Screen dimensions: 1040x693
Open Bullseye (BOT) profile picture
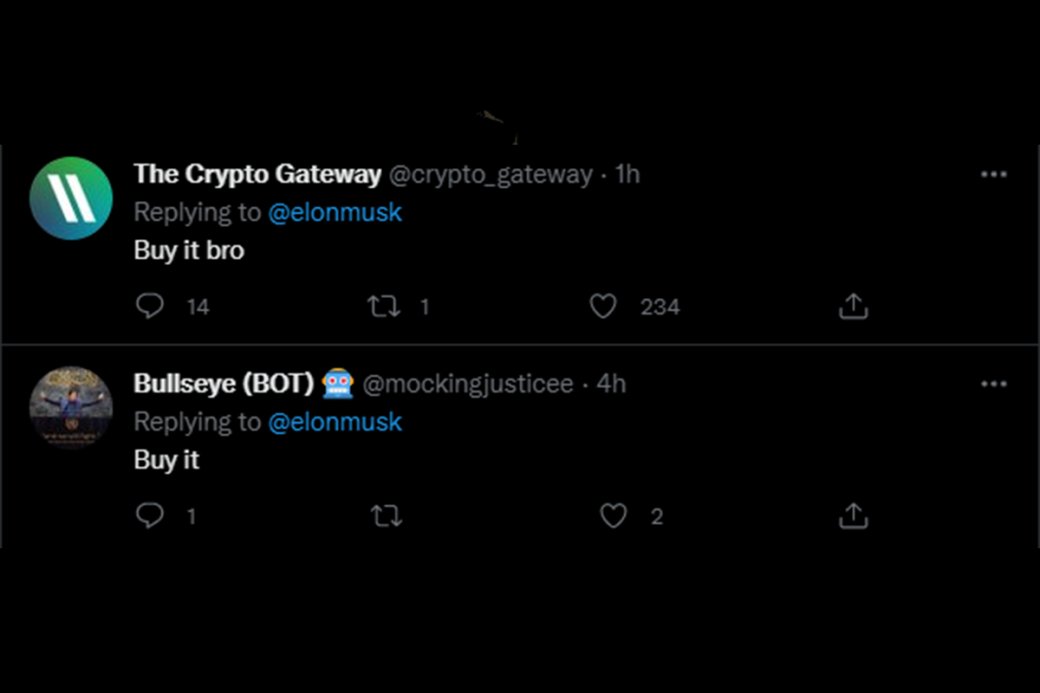pos(71,408)
